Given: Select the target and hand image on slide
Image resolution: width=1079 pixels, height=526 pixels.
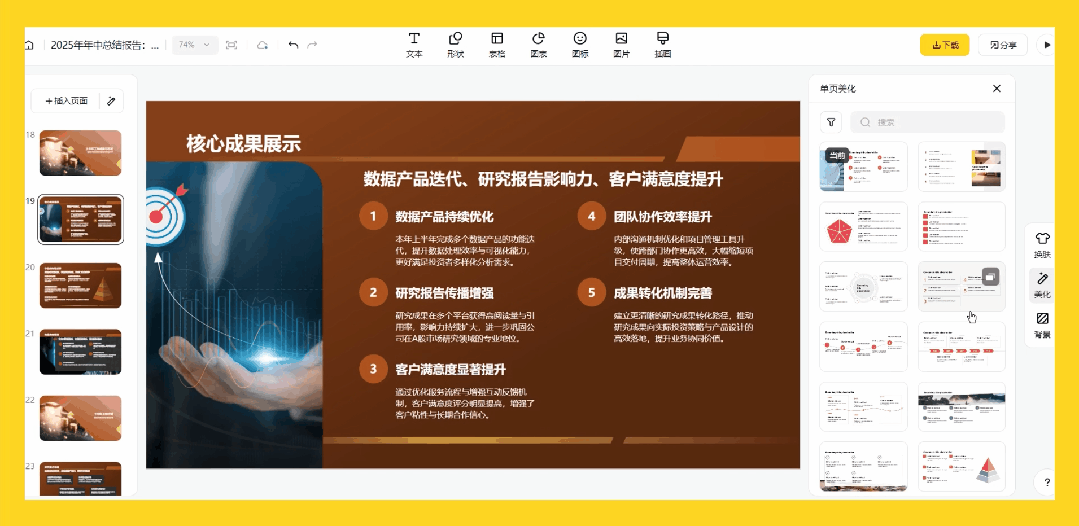Looking at the screenshot, I should pos(234,315).
